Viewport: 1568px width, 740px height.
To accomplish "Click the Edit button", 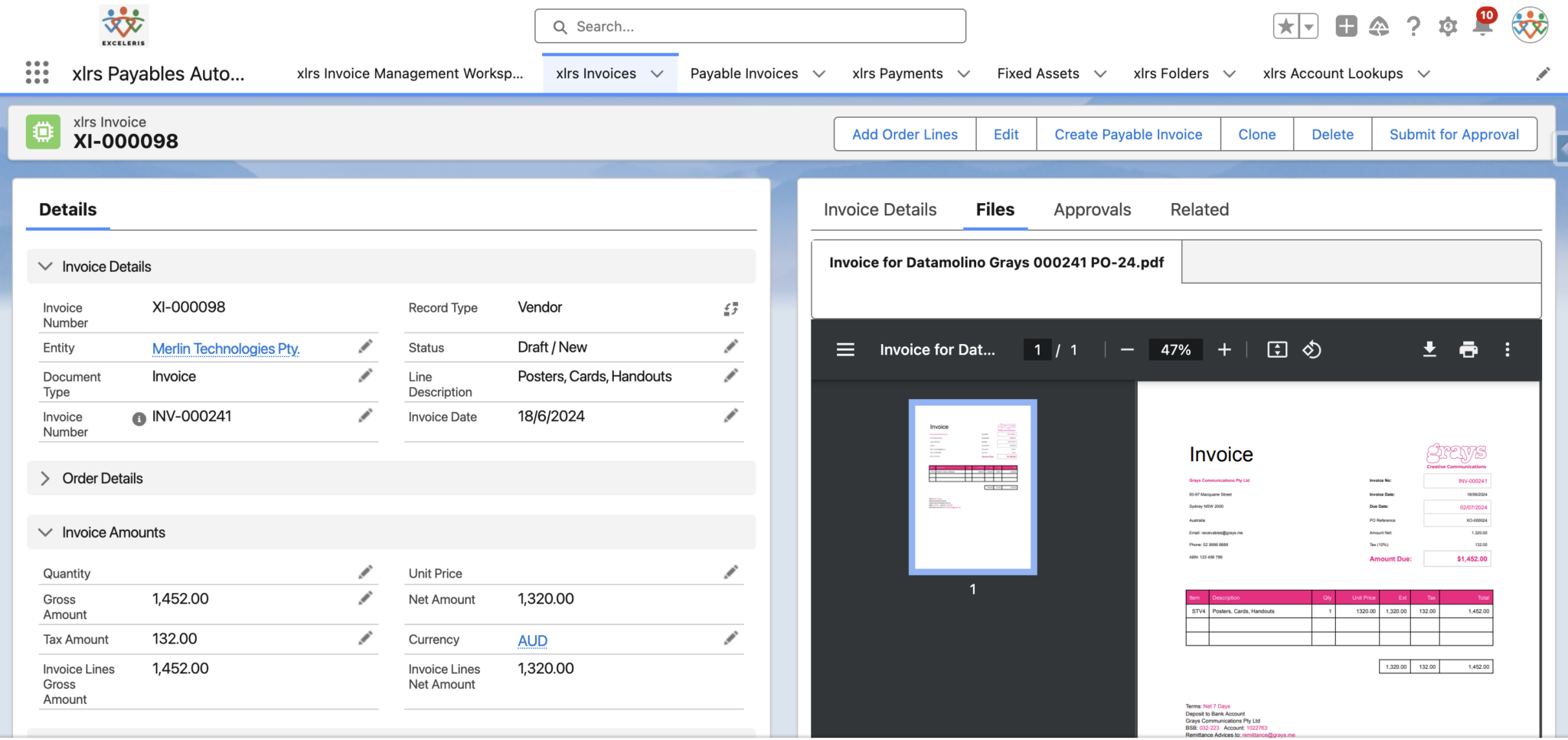I will coord(1006,134).
